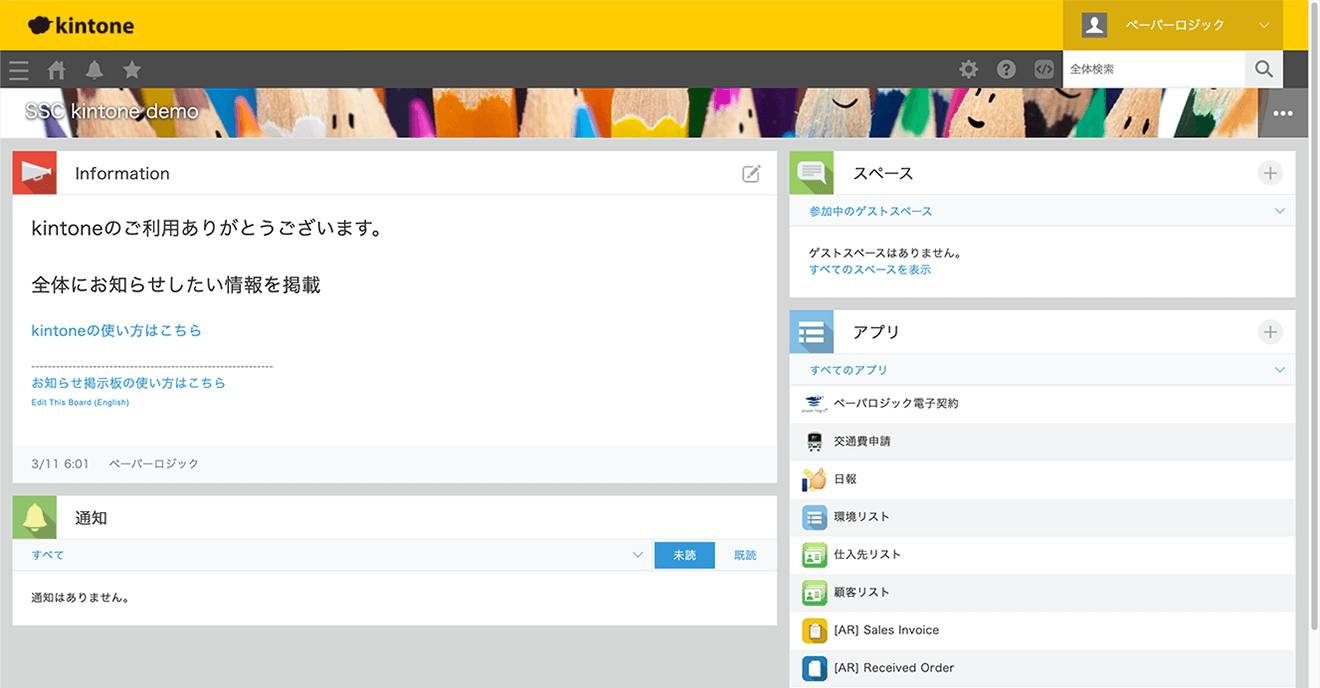Open the developer code icon
This screenshot has height=688, width=1320.
[1043, 69]
